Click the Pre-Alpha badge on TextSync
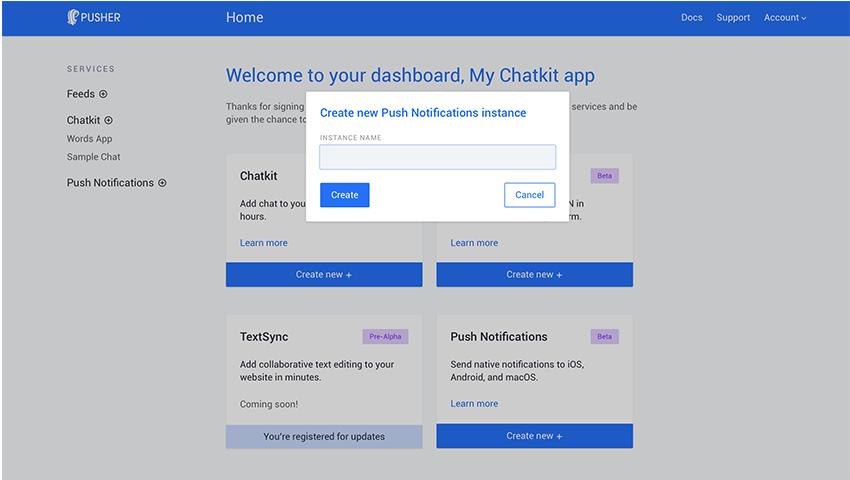 coord(385,337)
